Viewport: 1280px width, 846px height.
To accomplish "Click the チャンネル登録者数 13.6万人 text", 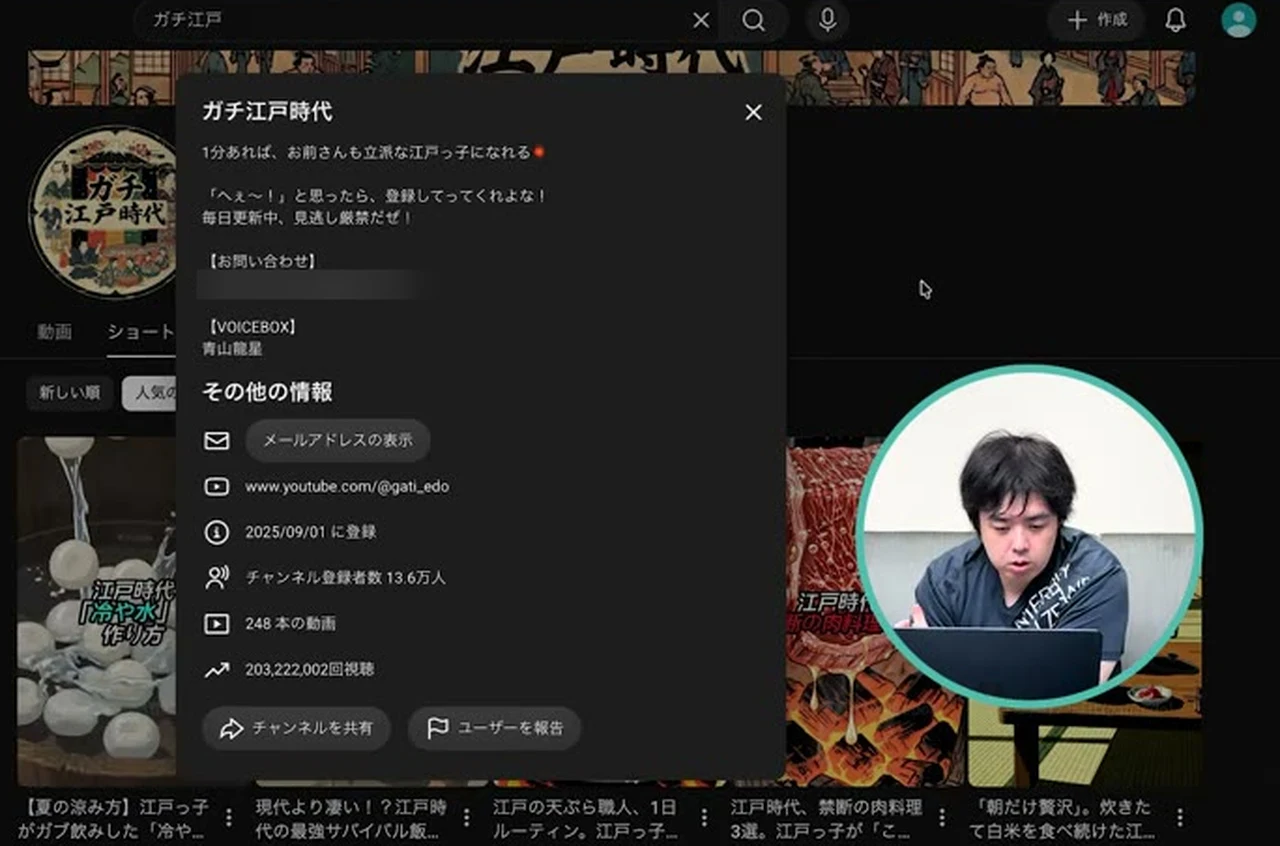I will coord(346,578).
